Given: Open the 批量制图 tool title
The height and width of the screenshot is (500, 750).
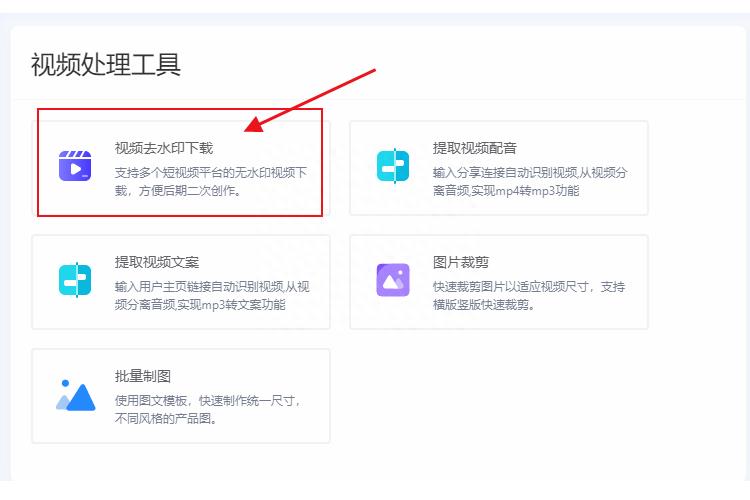Looking at the screenshot, I should point(143,376).
